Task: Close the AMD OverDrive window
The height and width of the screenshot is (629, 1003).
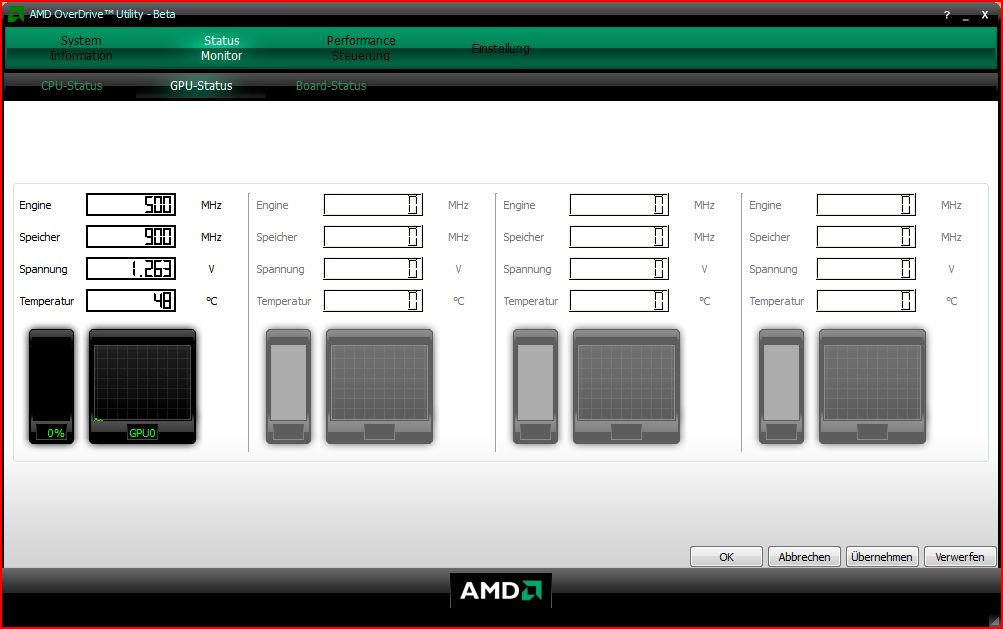Action: click(x=985, y=15)
